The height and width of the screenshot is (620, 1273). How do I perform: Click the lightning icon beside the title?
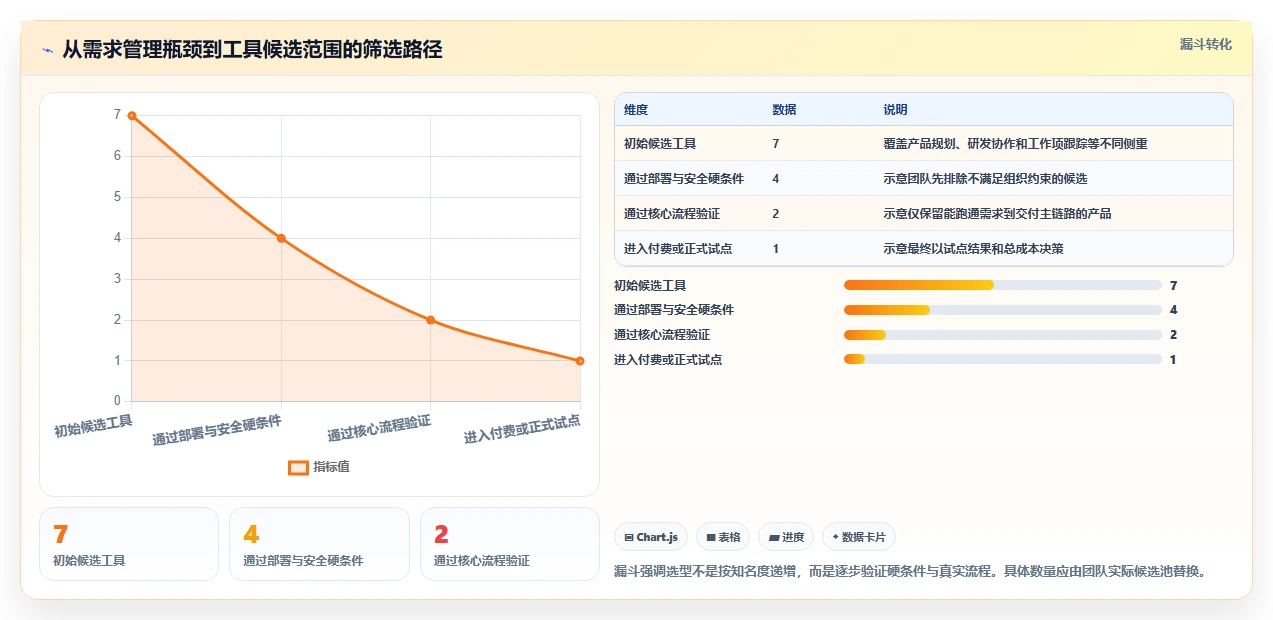[47, 50]
